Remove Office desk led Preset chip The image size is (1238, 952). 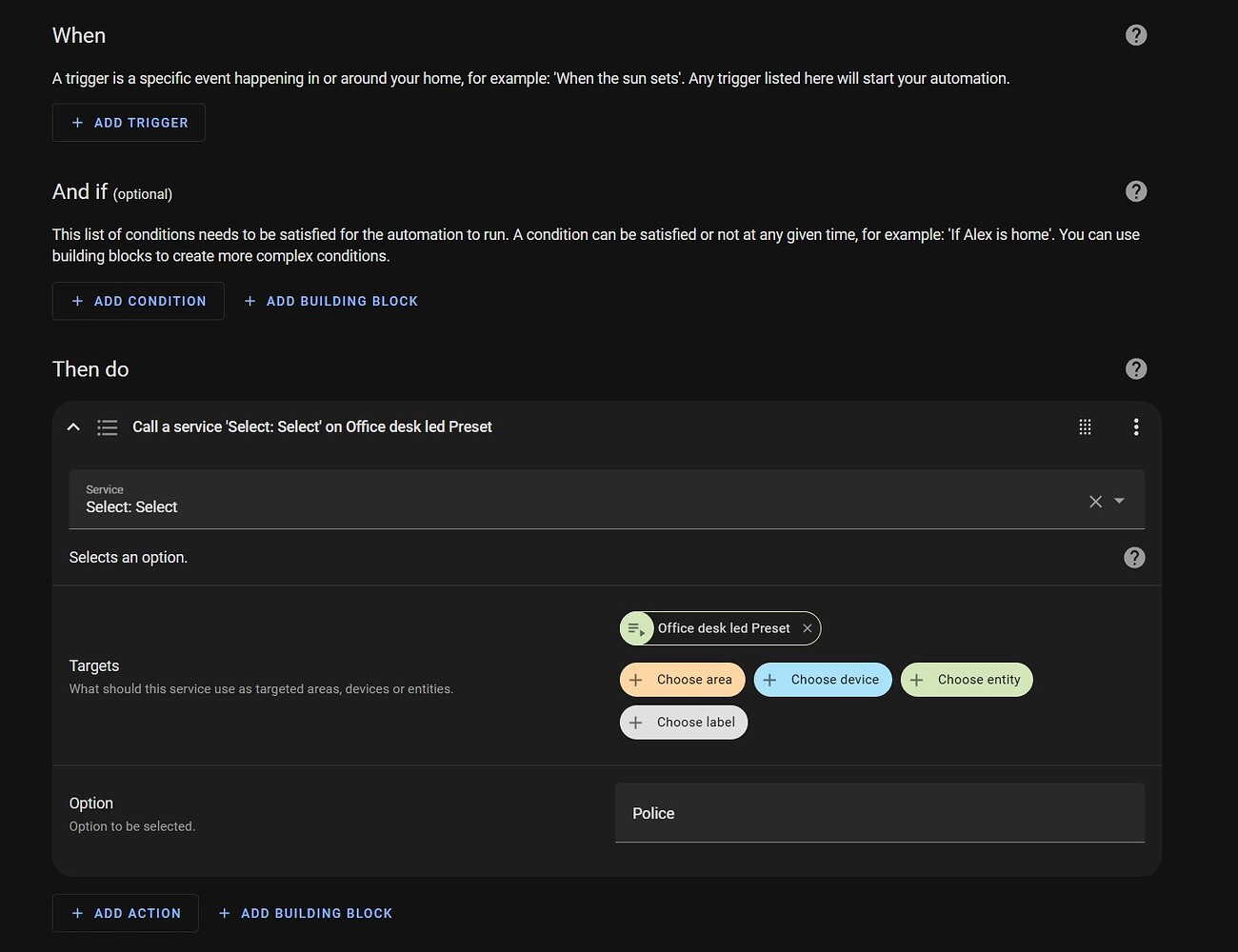click(x=808, y=628)
